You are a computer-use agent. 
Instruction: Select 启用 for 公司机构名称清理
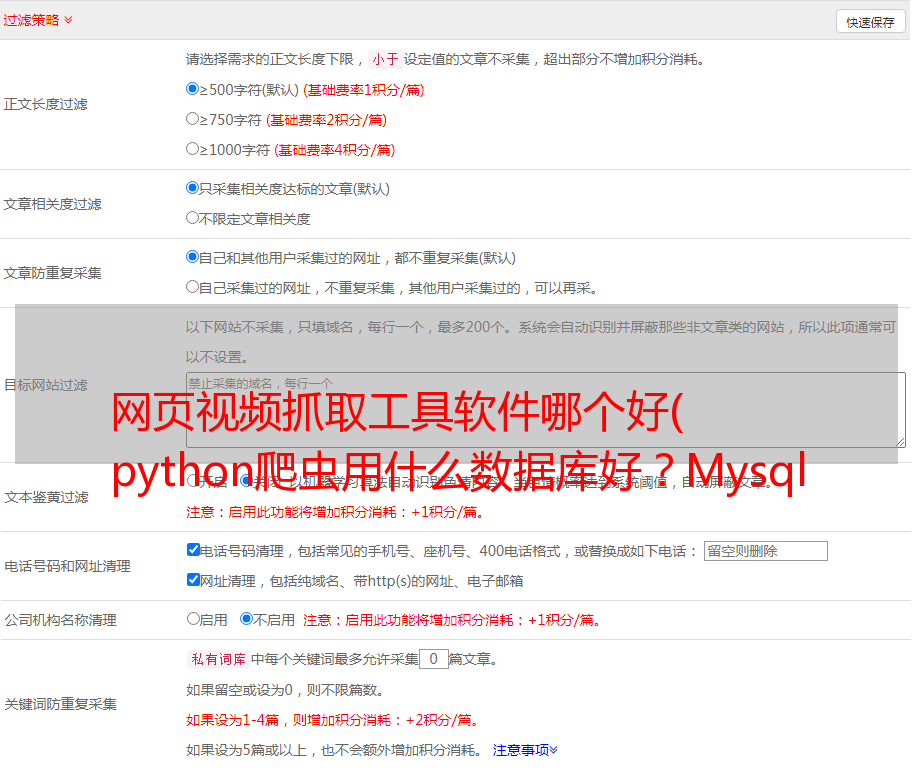point(193,619)
